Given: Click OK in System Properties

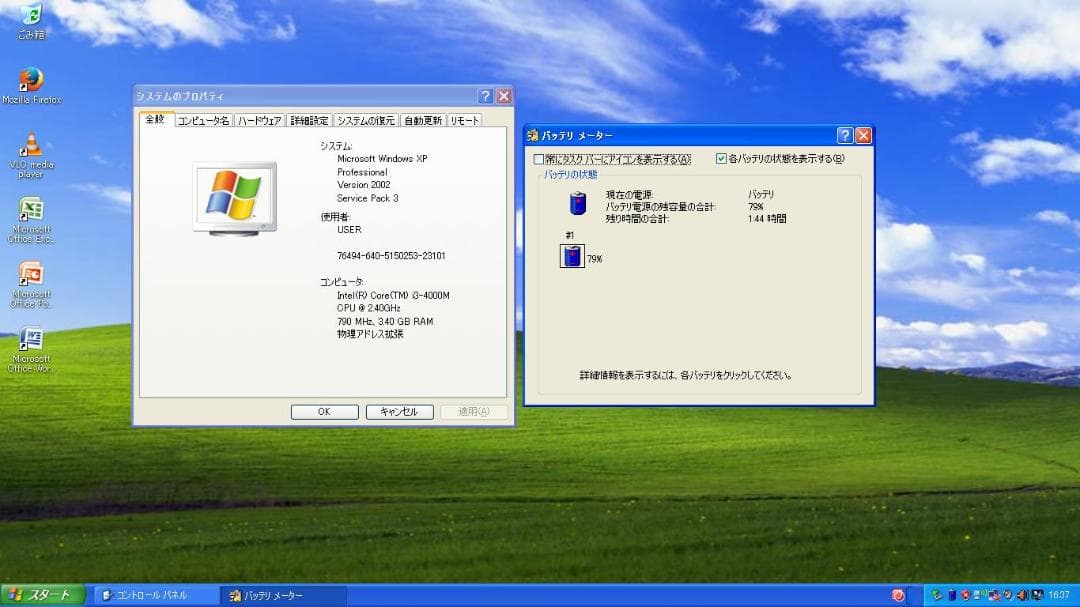Looking at the screenshot, I should click(323, 411).
